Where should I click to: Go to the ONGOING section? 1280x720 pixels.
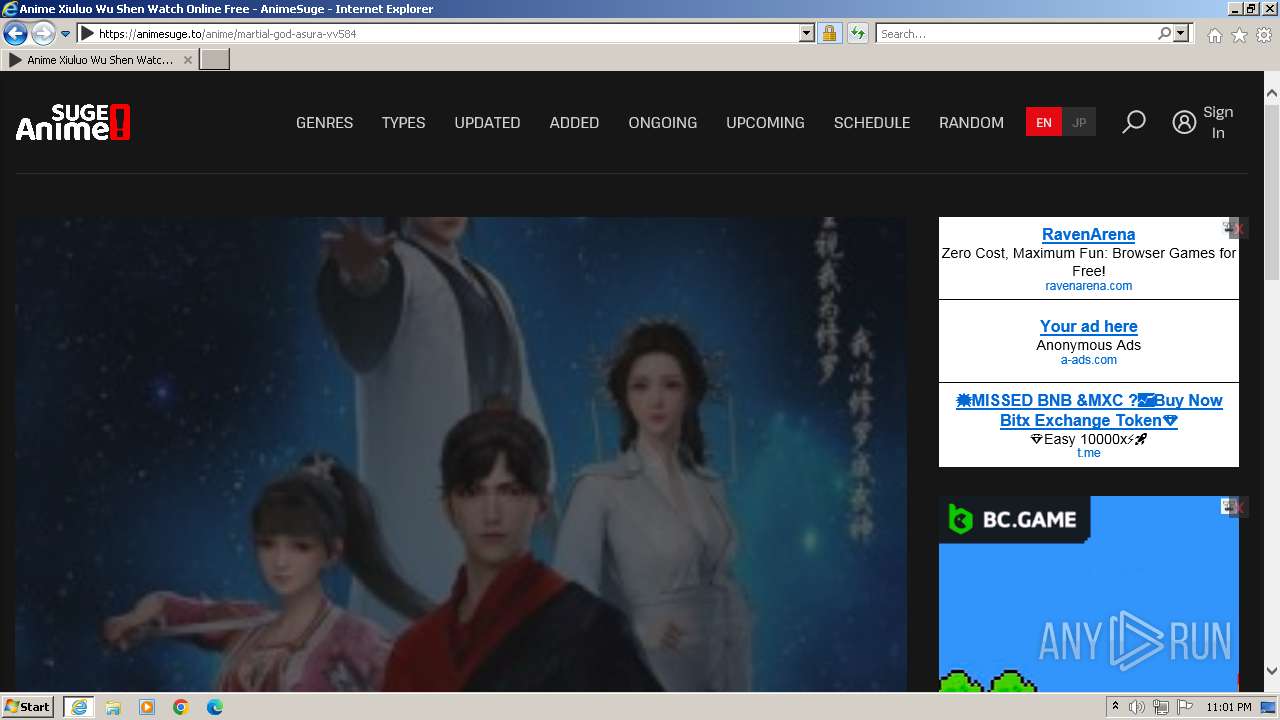tap(662, 122)
